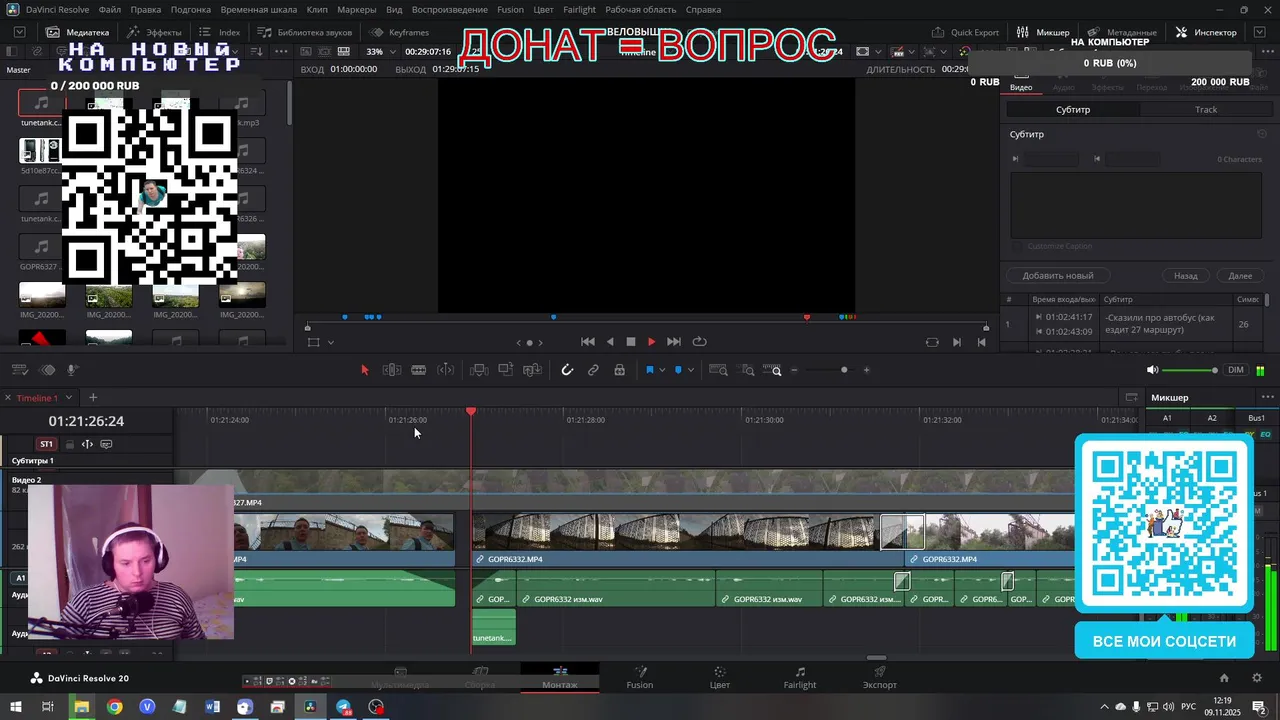The width and height of the screenshot is (1280, 720).
Task: Toggle timeline Snapping magnet
Action: click(x=567, y=370)
